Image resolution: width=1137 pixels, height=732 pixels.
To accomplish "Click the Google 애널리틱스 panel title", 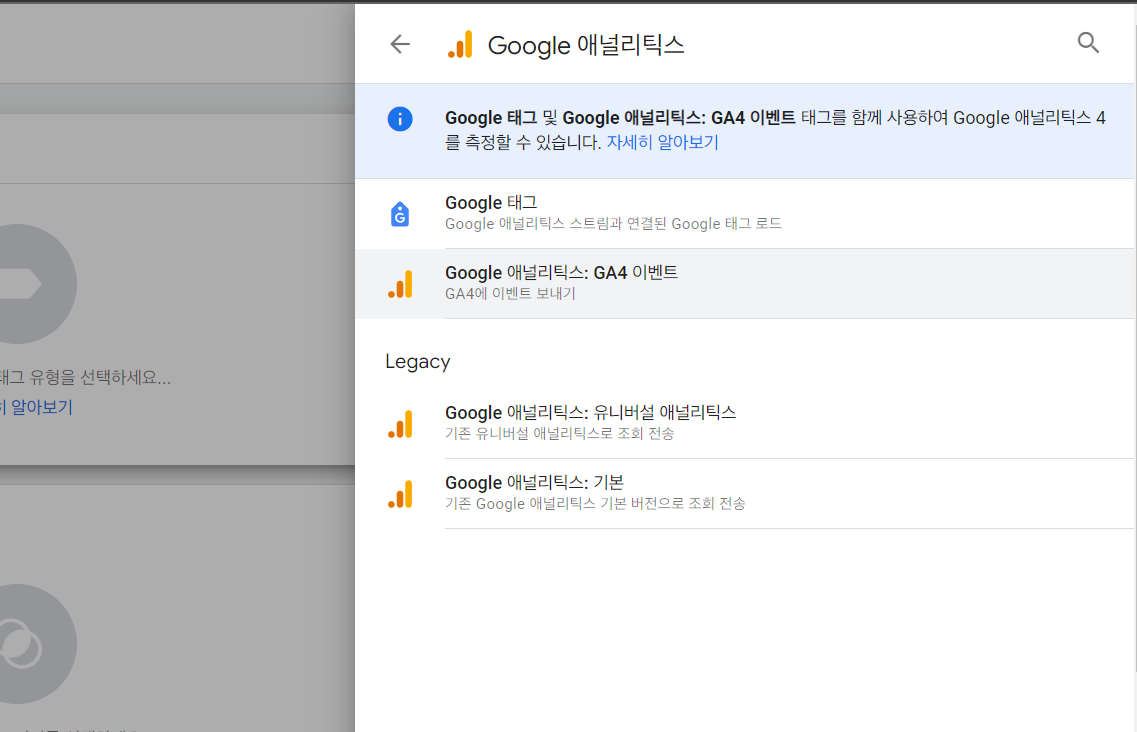I will [586, 45].
